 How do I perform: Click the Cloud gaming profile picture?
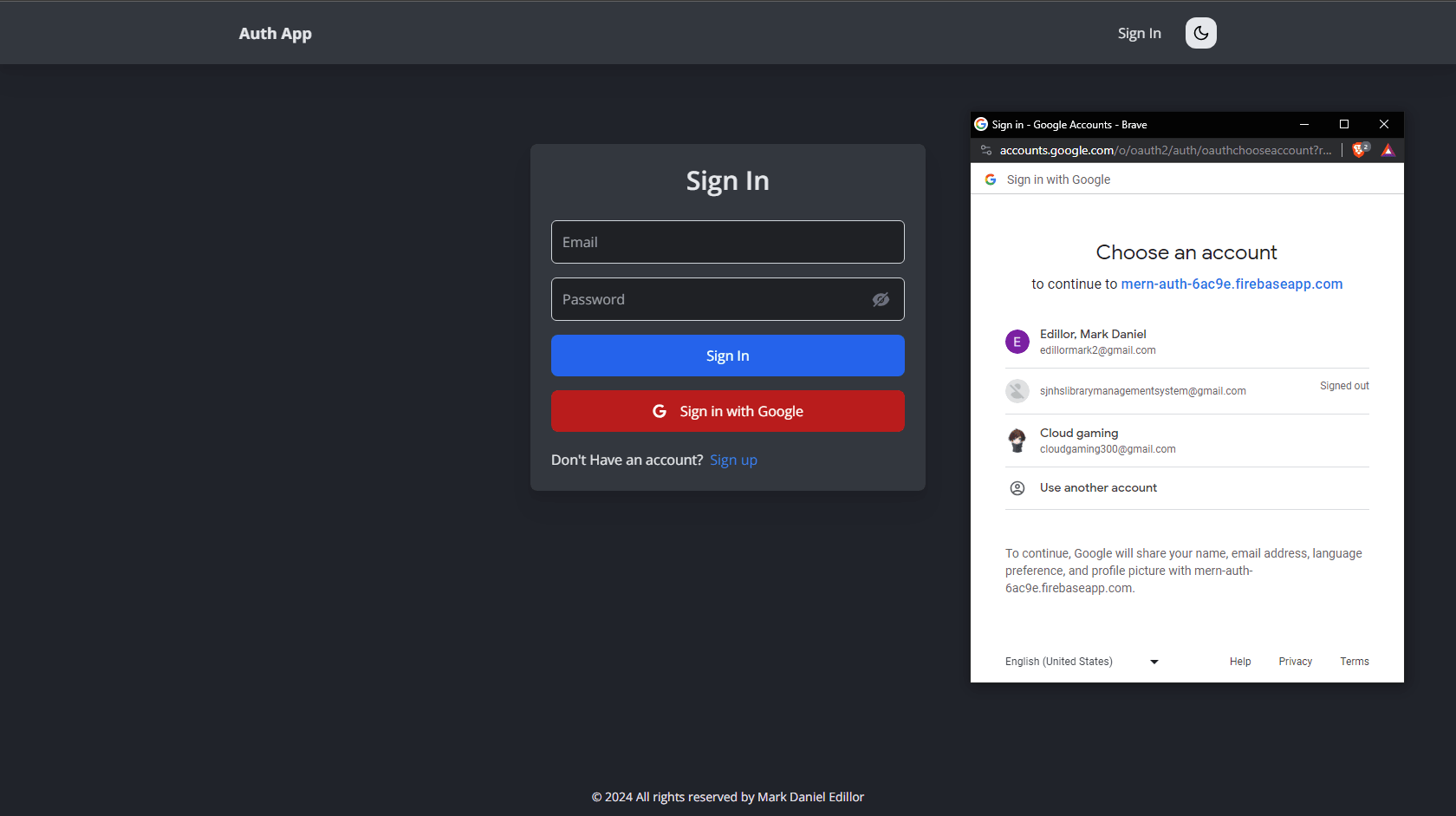(x=1017, y=441)
